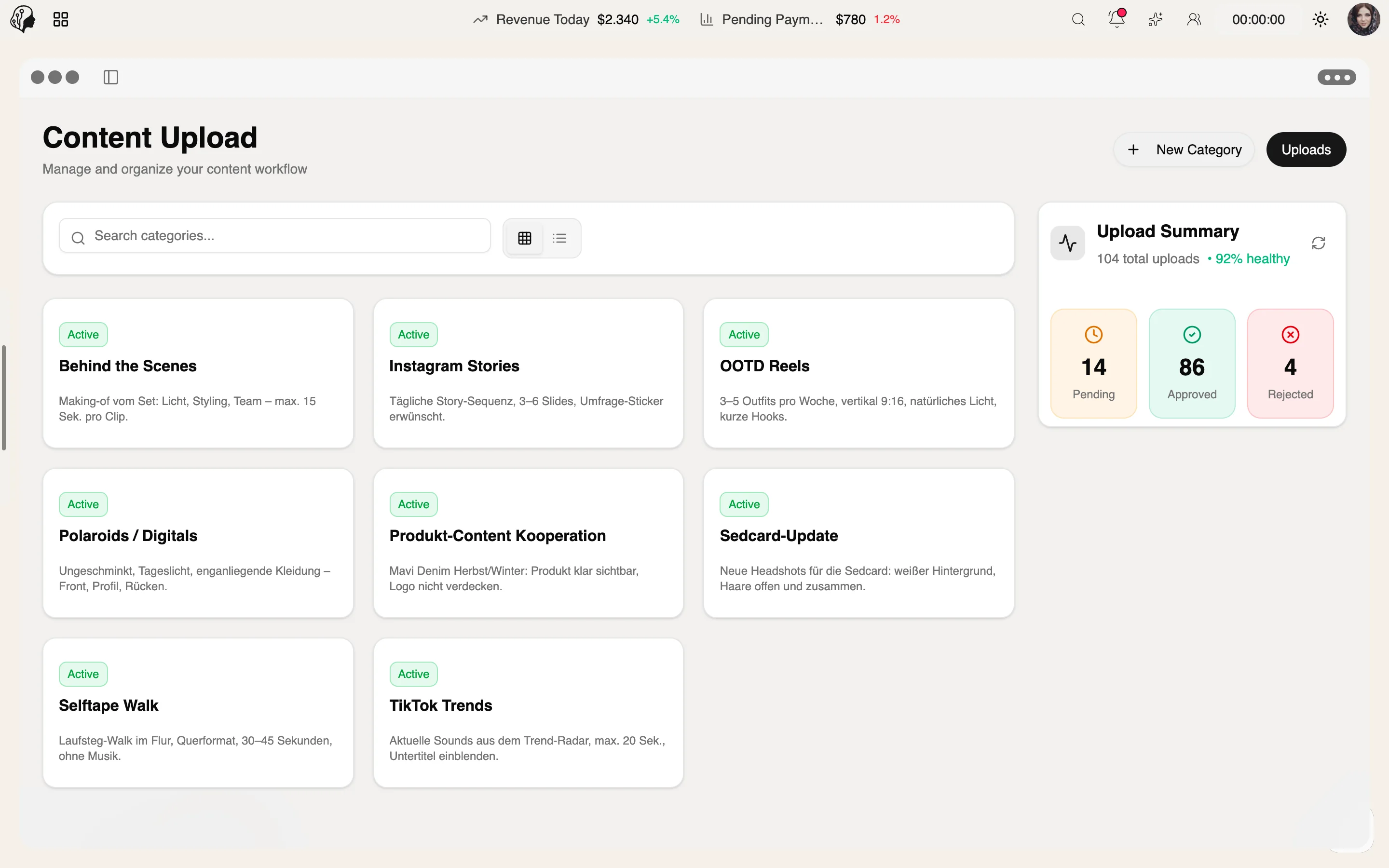The height and width of the screenshot is (868, 1389).
Task: Click the Approved checkmark icon
Action: click(x=1192, y=335)
